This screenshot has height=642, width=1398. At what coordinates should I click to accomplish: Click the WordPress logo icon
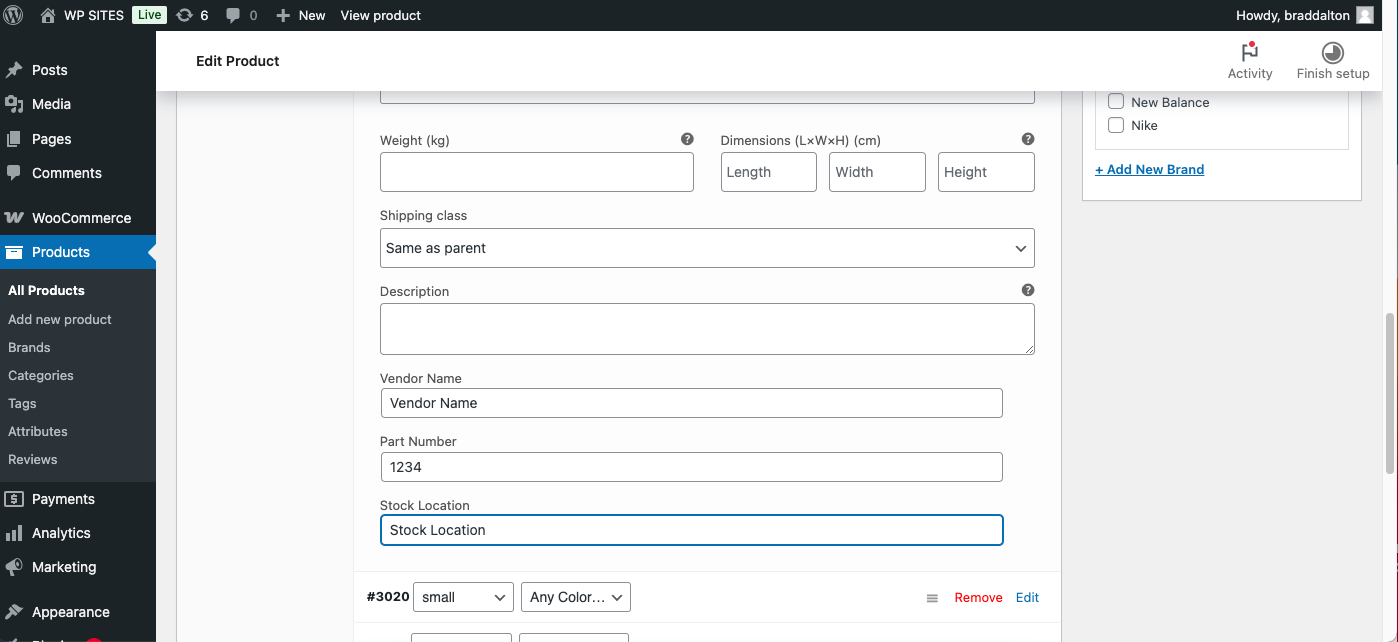coord(14,15)
